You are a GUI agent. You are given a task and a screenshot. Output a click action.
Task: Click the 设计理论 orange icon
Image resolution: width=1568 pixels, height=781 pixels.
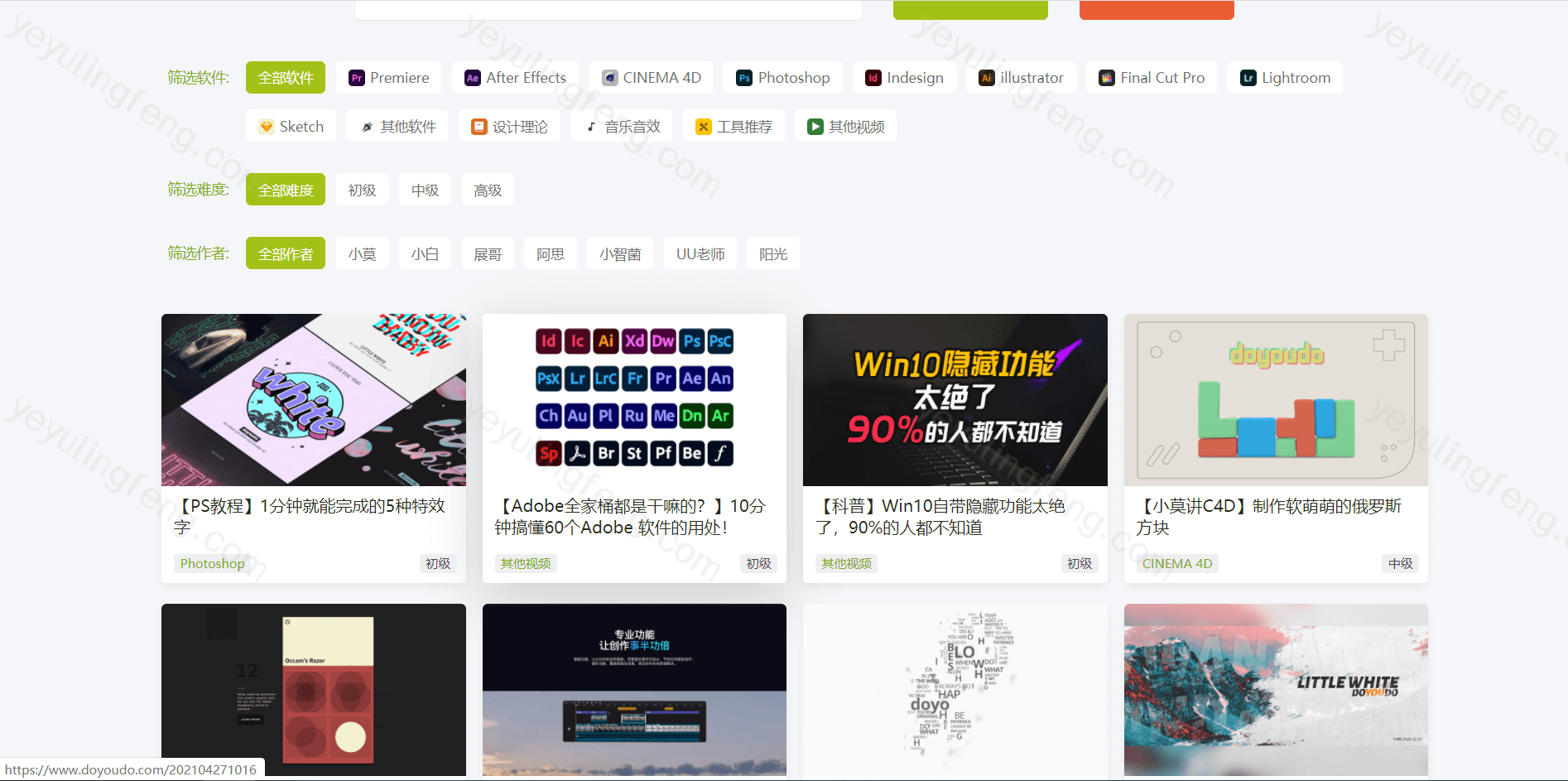(x=479, y=127)
